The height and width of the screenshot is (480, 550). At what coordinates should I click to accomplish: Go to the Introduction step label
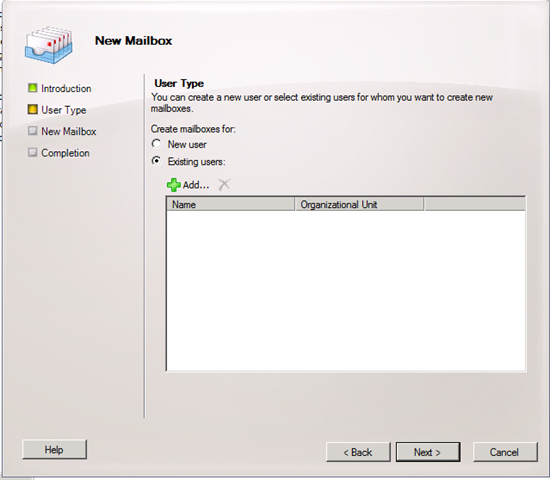(66, 88)
